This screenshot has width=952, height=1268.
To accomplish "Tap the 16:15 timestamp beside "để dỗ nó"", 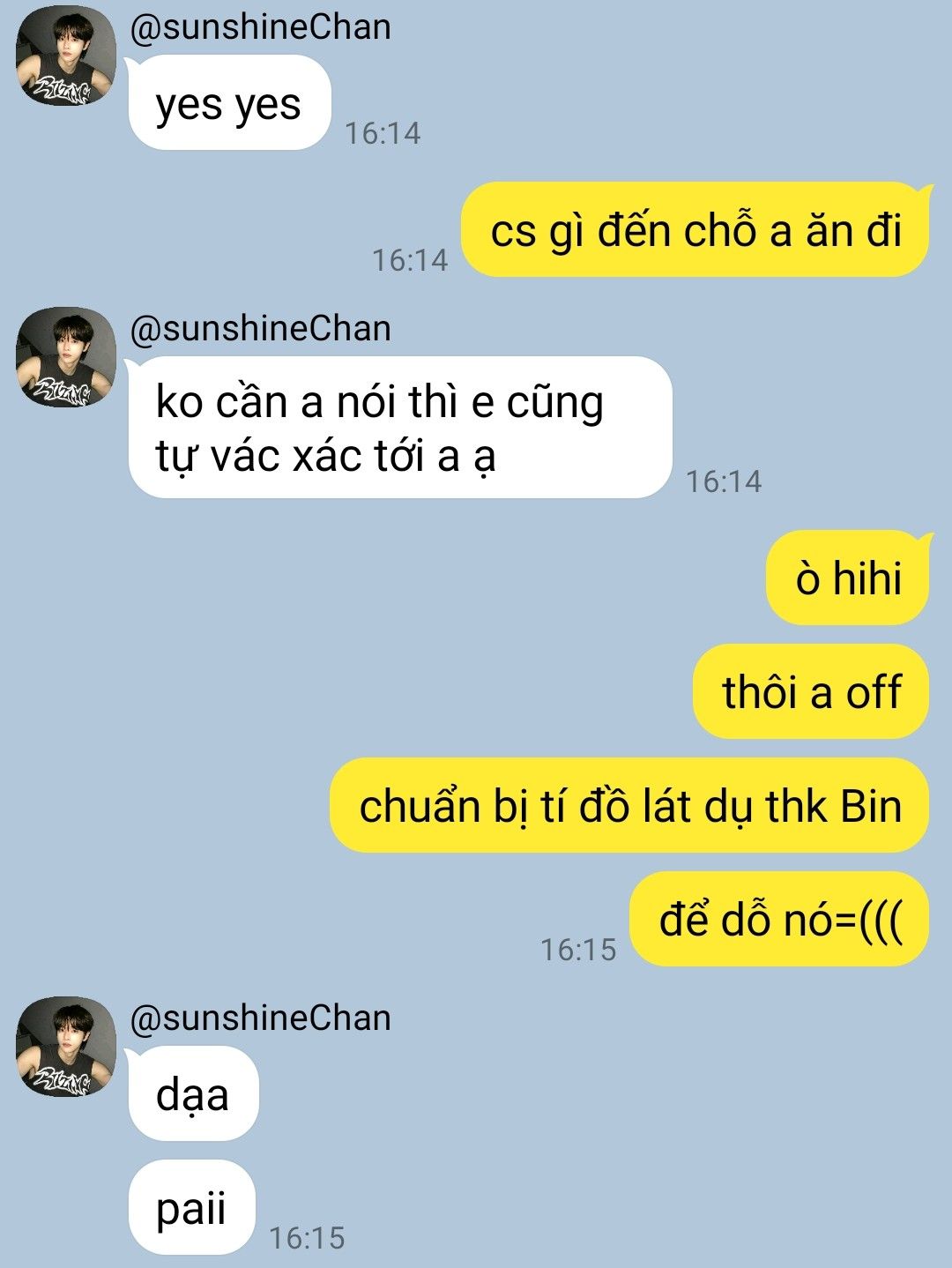I will coord(578,950).
